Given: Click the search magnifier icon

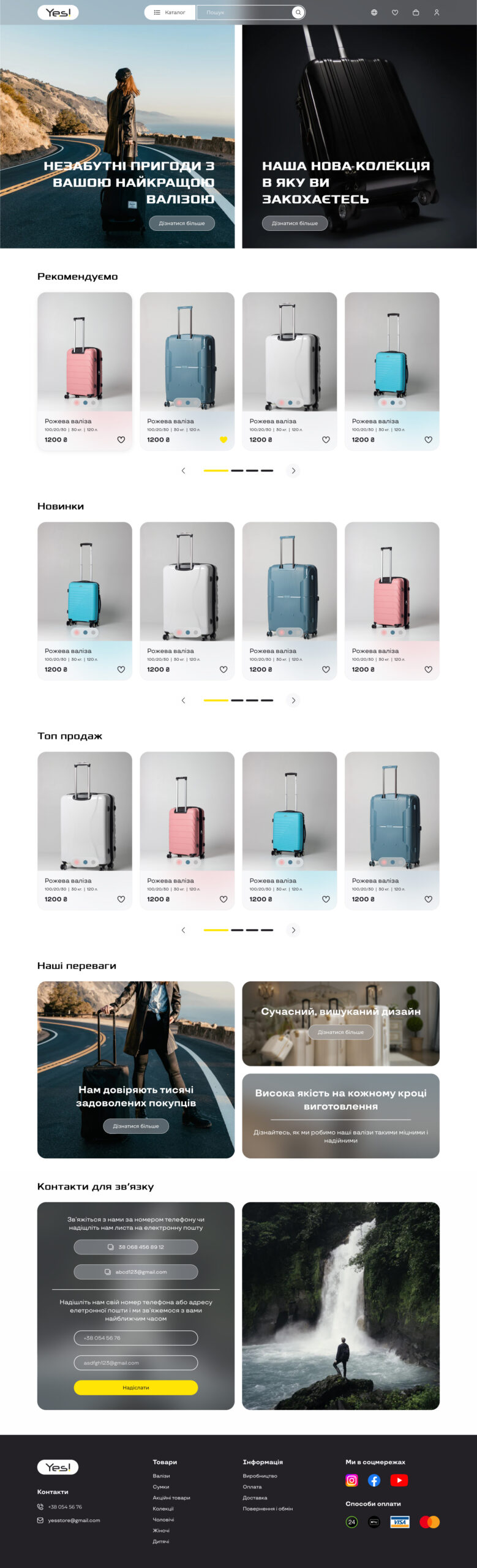Looking at the screenshot, I should click(298, 12).
